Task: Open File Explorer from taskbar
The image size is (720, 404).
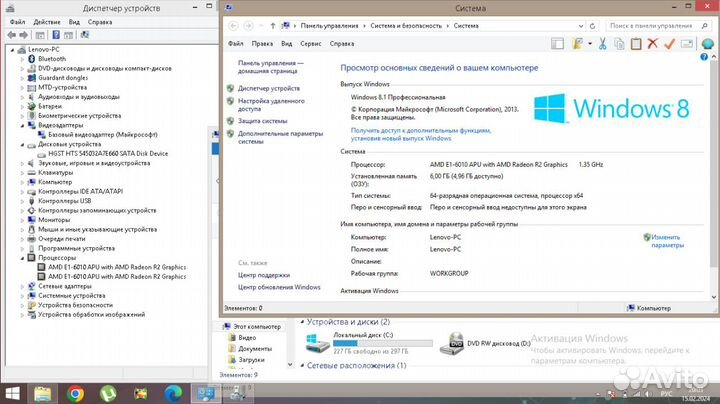Action: (x=43, y=394)
